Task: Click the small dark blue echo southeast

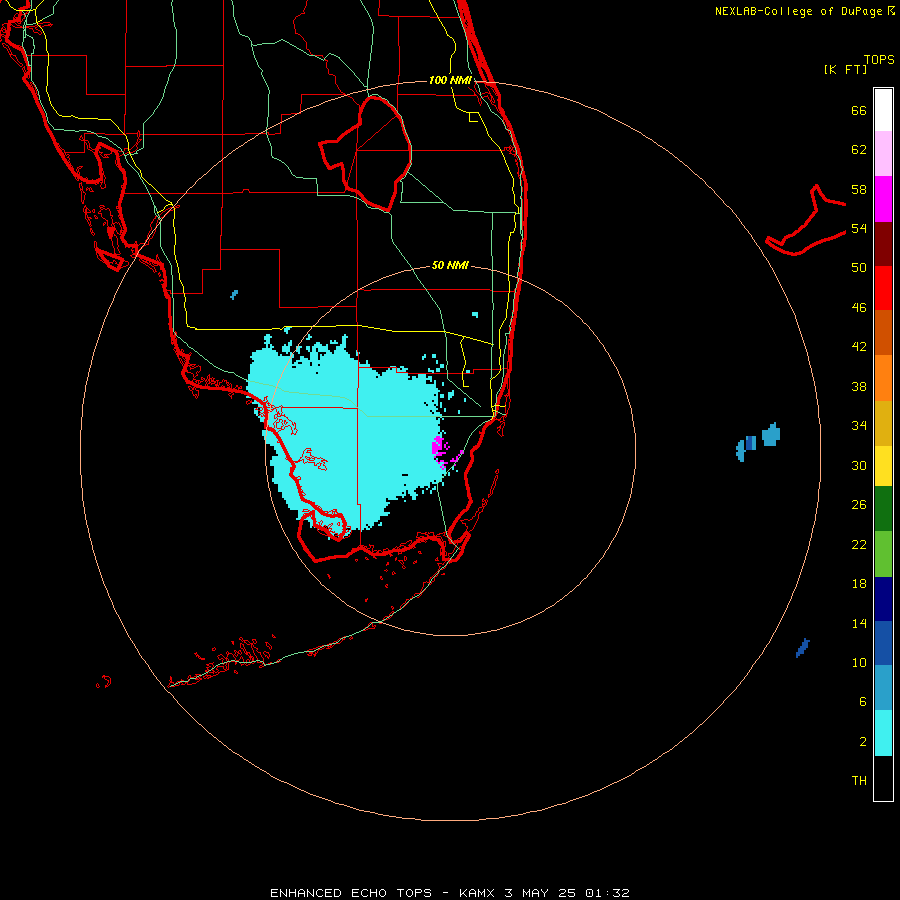Action: click(802, 648)
